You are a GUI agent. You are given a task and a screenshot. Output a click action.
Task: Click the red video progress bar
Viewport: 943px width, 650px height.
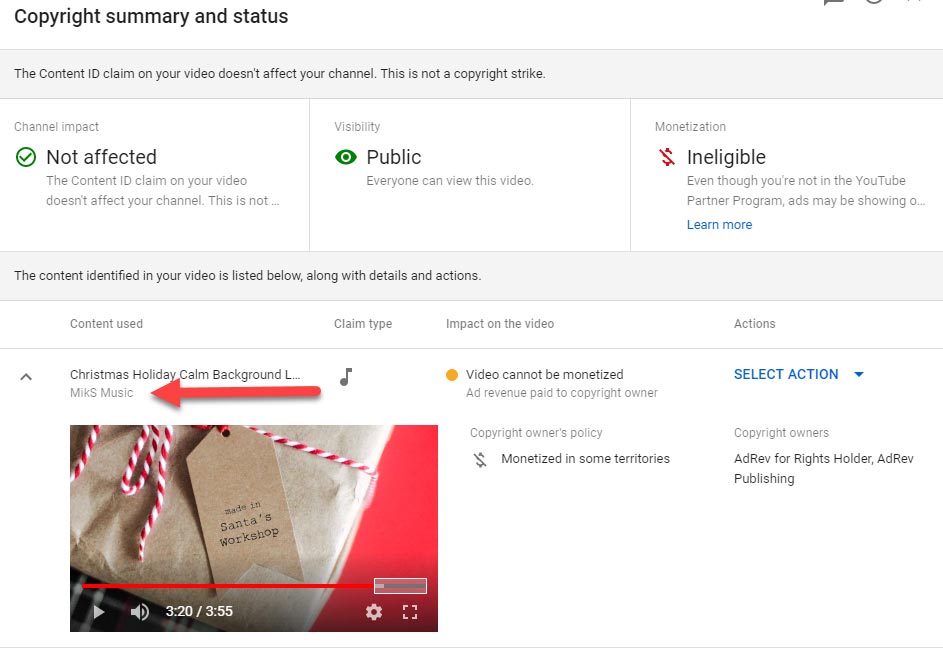coord(228,586)
